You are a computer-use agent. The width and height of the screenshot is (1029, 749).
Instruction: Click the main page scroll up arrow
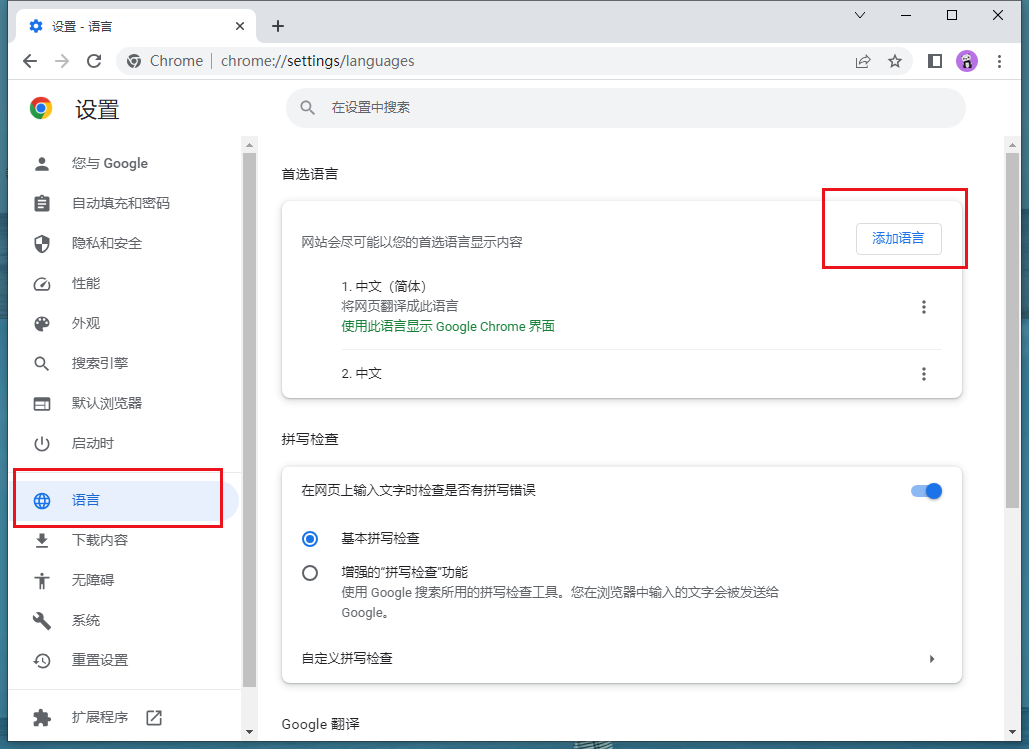pyautogui.click(x=1012, y=144)
